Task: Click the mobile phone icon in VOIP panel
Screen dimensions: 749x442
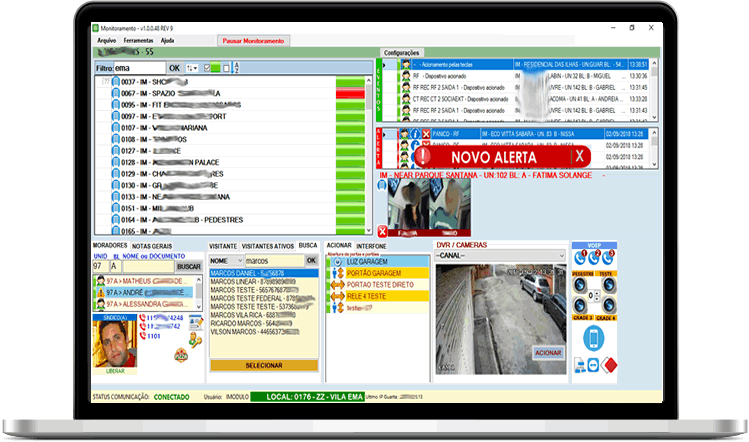Action: point(592,339)
